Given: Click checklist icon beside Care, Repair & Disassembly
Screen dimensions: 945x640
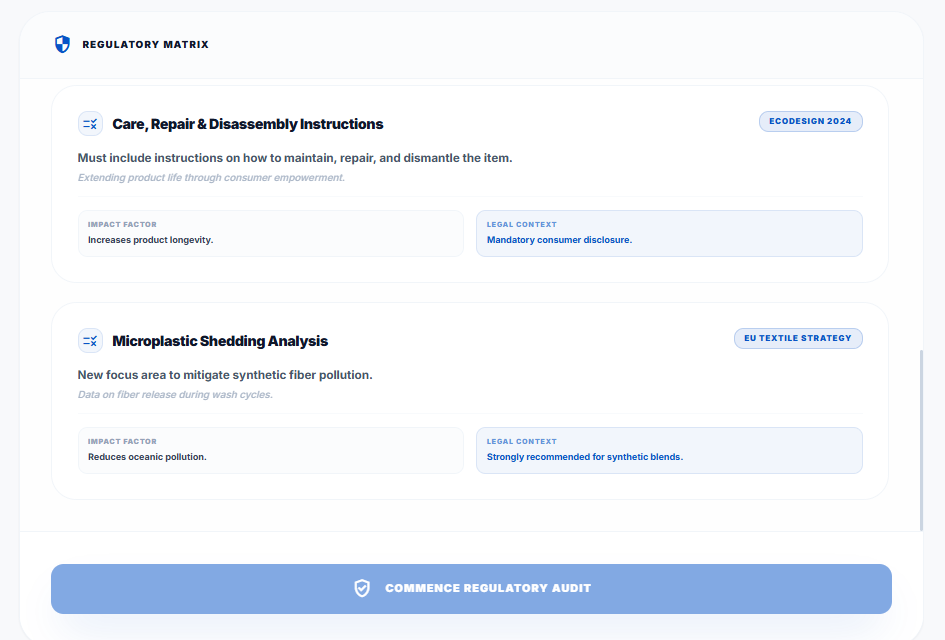Looking at the screenshot, I should pos(90,124).
